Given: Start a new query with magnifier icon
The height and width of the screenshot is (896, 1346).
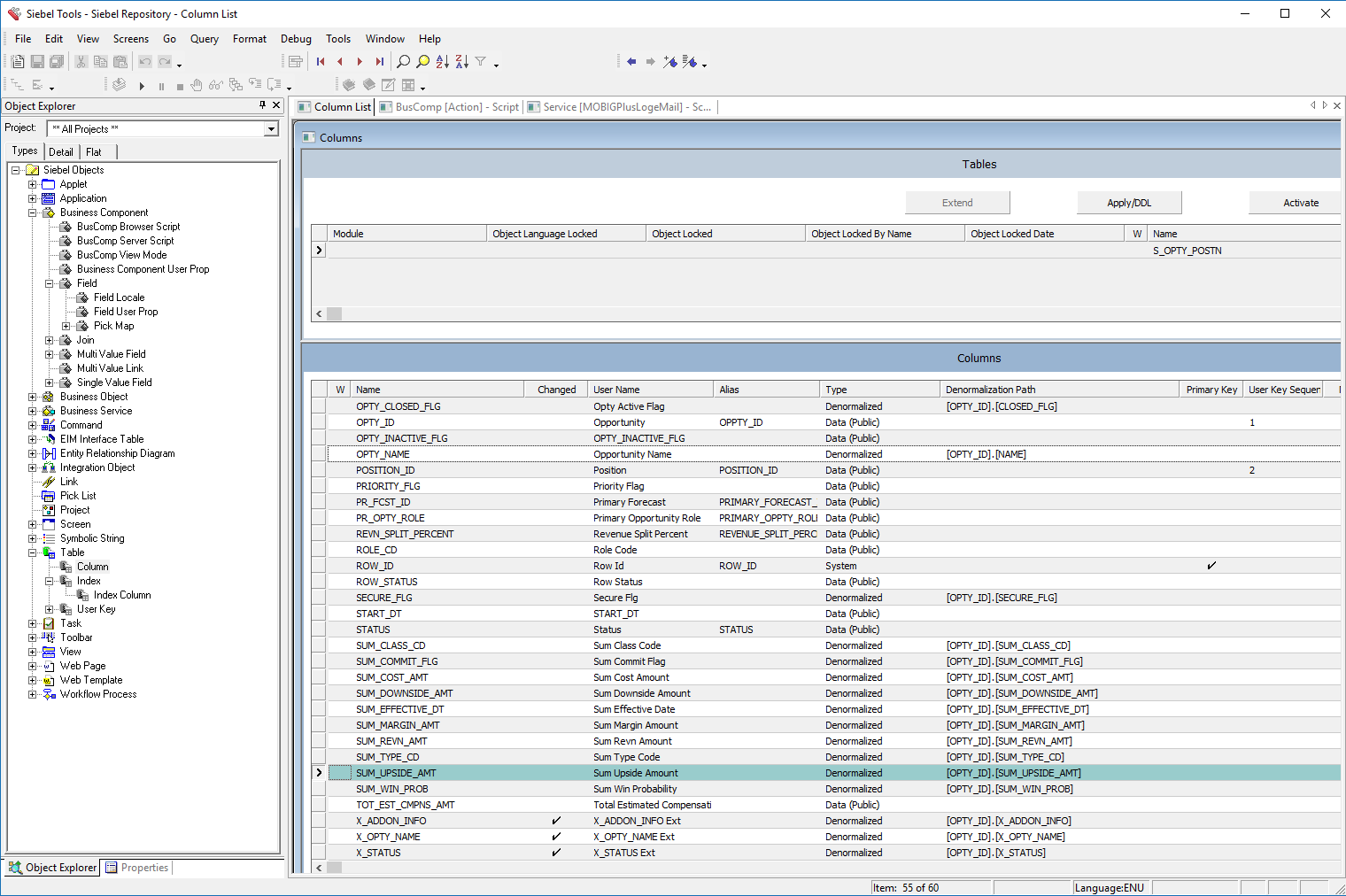Looking at the screenshot, I should [404, 62].
